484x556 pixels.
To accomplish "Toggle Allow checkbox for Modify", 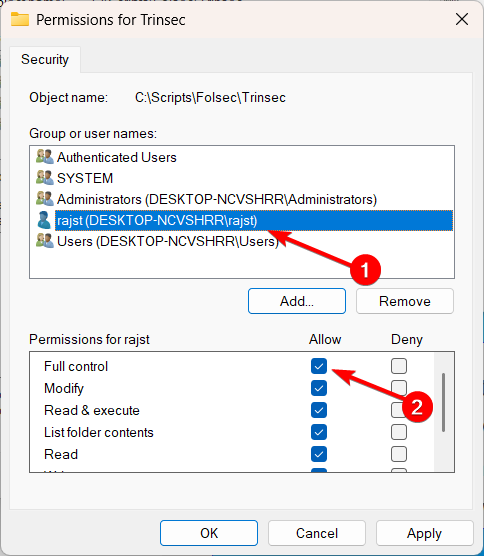I will [x=319, y=388].
